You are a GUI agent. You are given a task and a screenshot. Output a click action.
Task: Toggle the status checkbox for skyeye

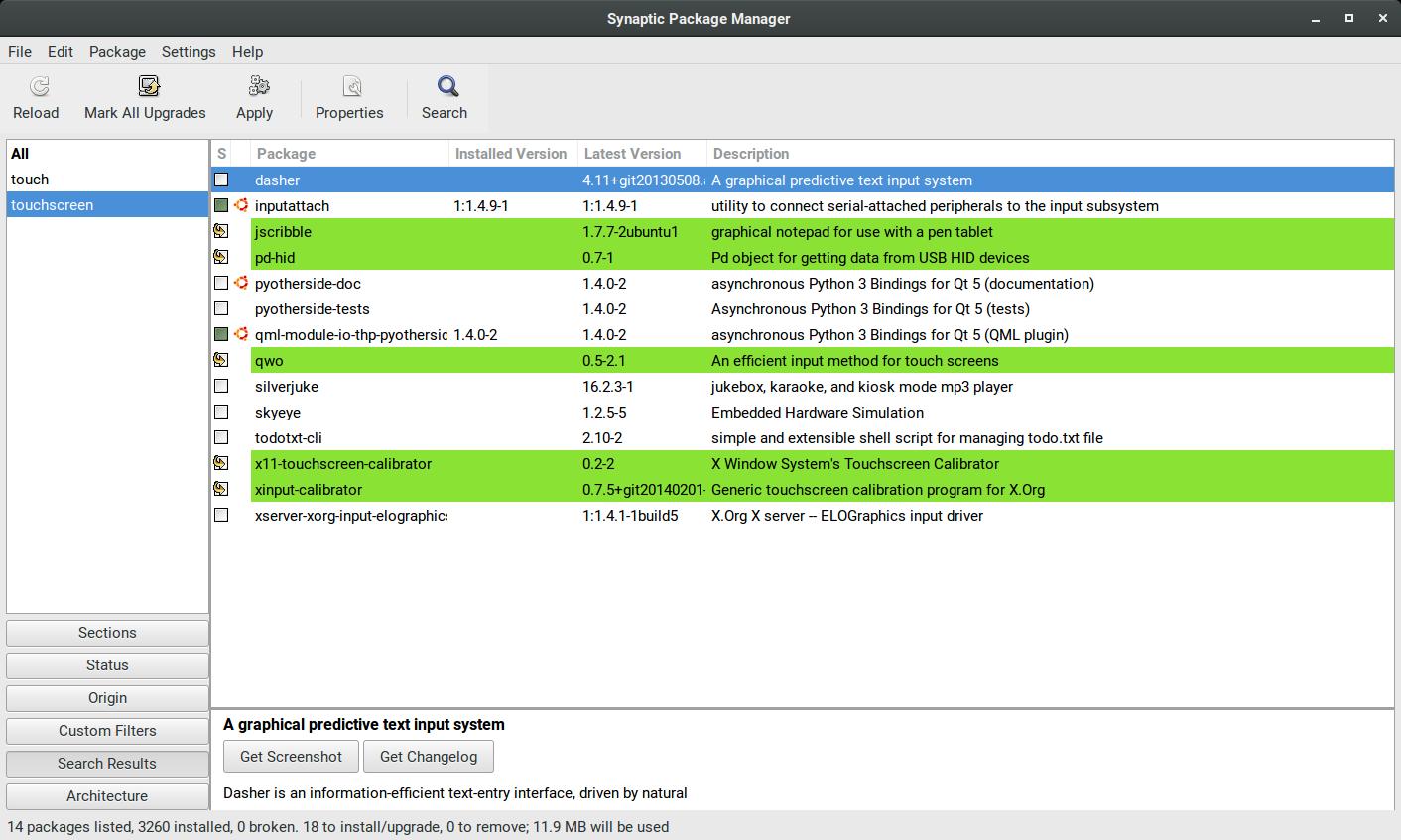click(x=221, y=412)
